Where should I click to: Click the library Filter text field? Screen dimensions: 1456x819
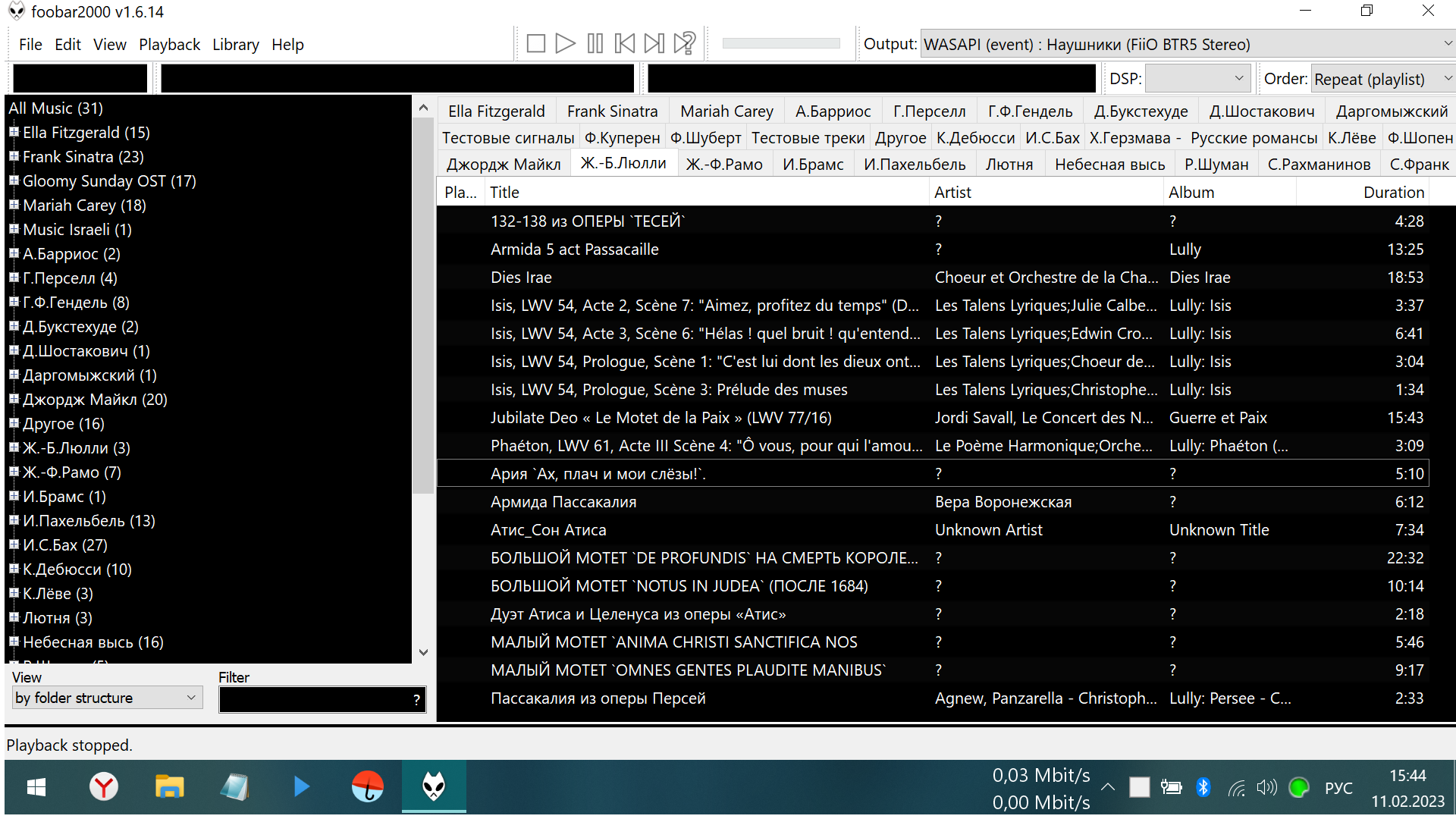(x=314, y=700)
